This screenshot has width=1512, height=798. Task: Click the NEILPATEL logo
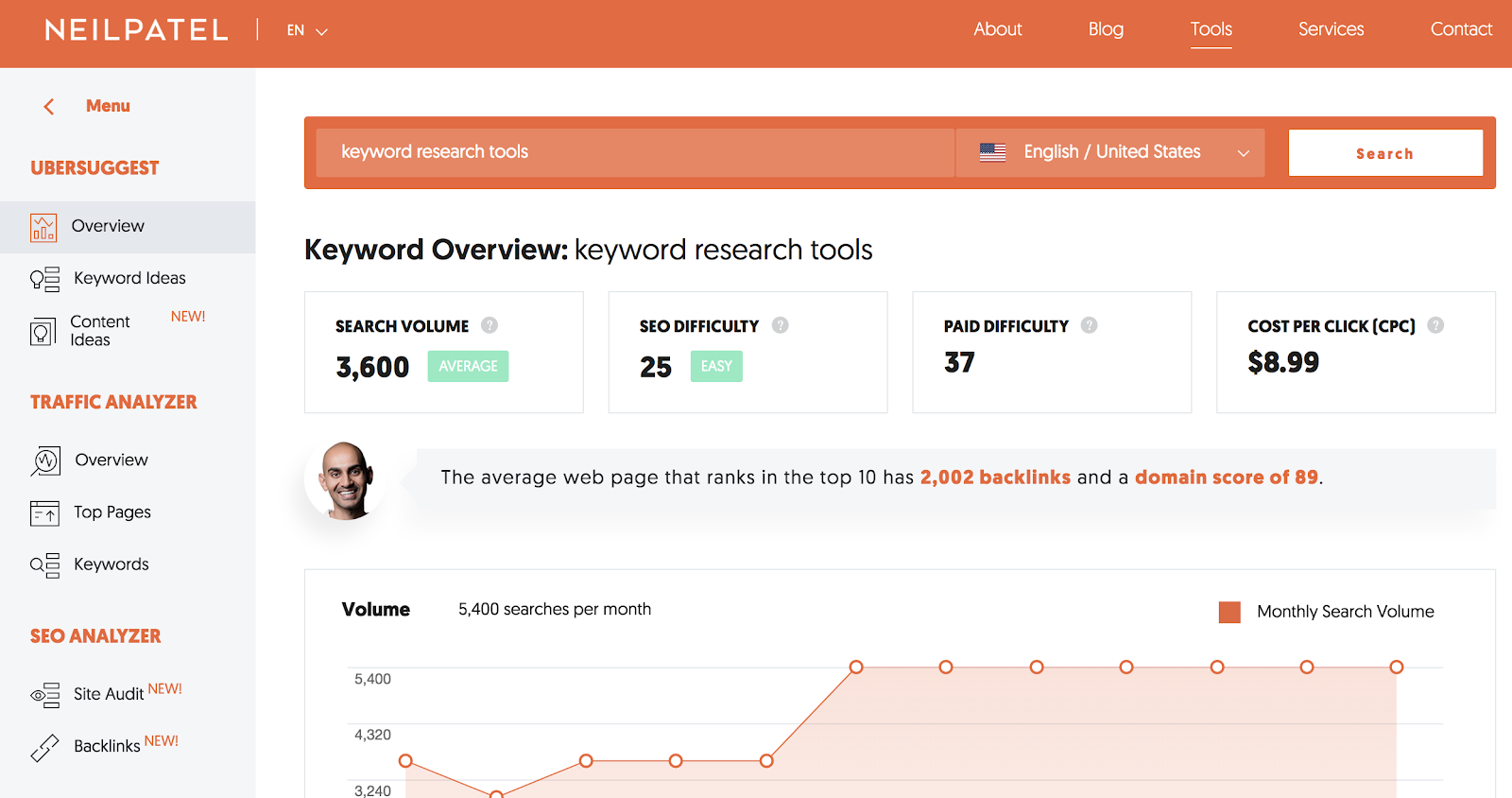click(137, 30)
